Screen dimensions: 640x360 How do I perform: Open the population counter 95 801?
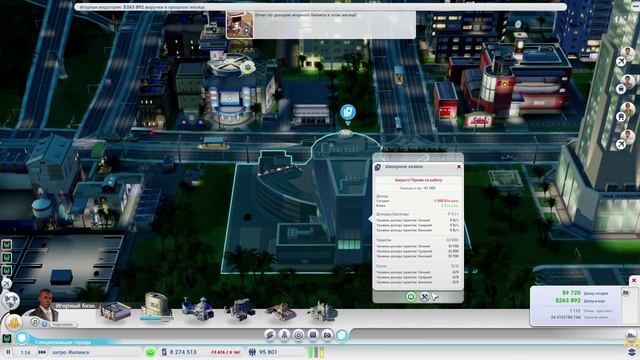(x=263, y=352)
